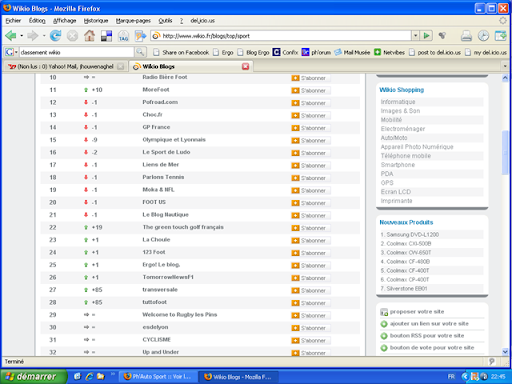Viewport: 512px width, 384px height.
Task: Click the del.icio.us TAG toolbar icon
Action: point(123,36)
